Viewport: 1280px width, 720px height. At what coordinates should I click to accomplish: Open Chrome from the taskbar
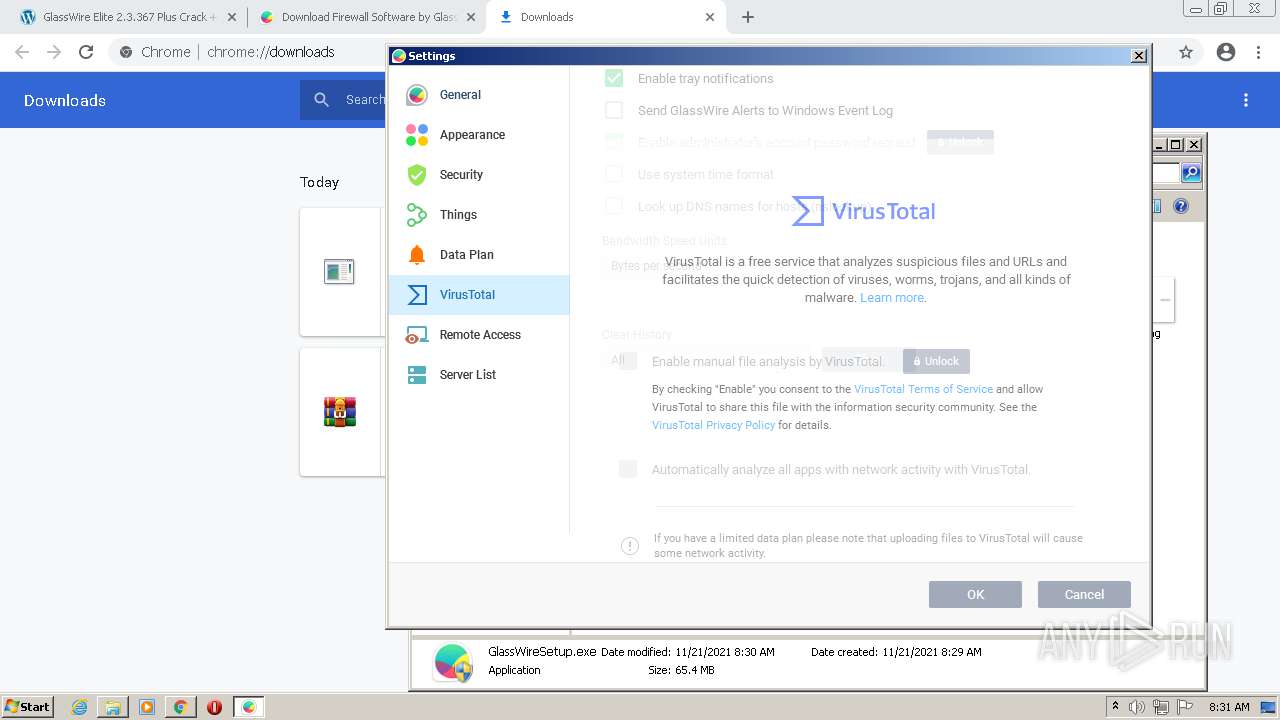click(180, 707)
